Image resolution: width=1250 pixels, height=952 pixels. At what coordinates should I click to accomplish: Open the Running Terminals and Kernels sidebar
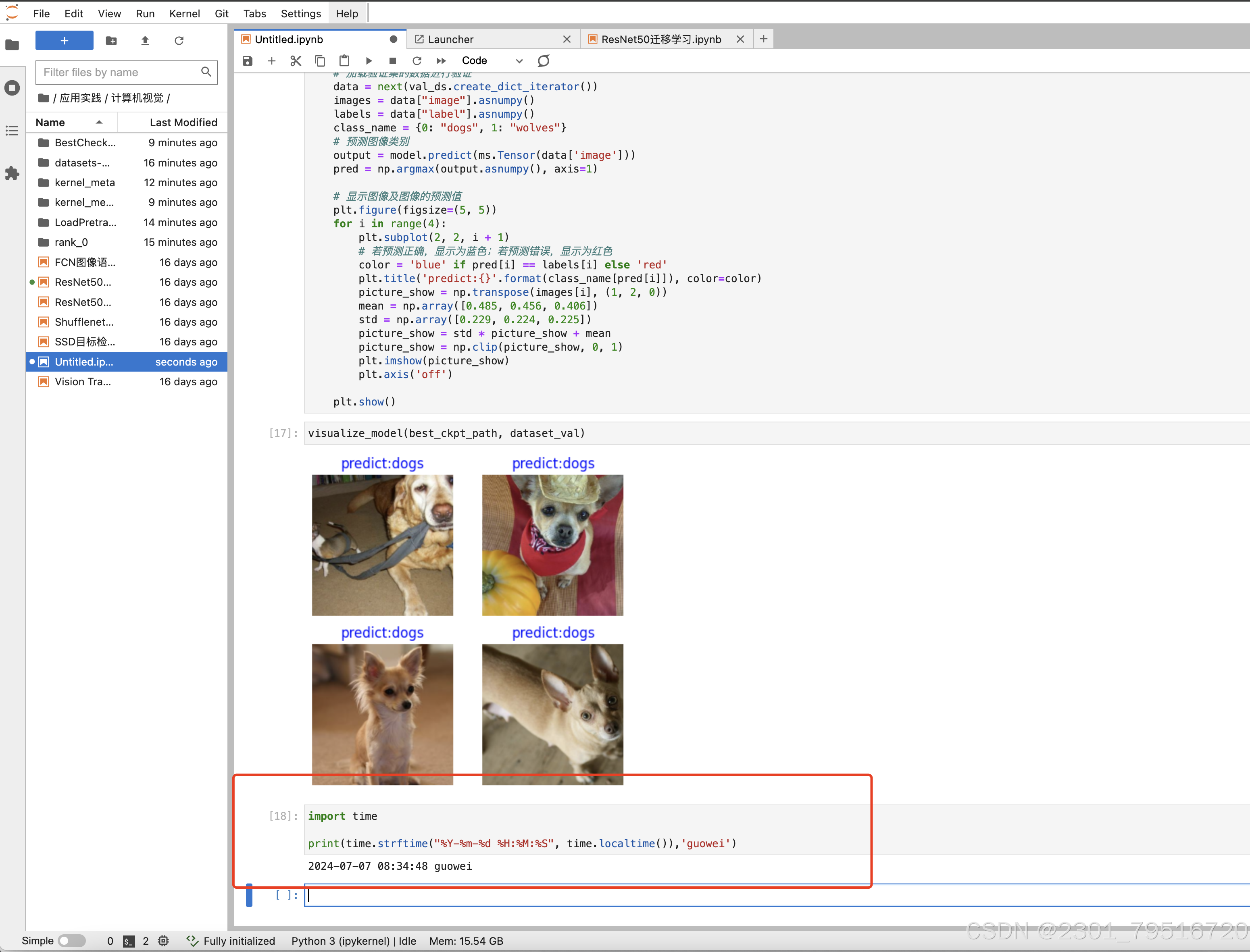[x=12, y=88]
